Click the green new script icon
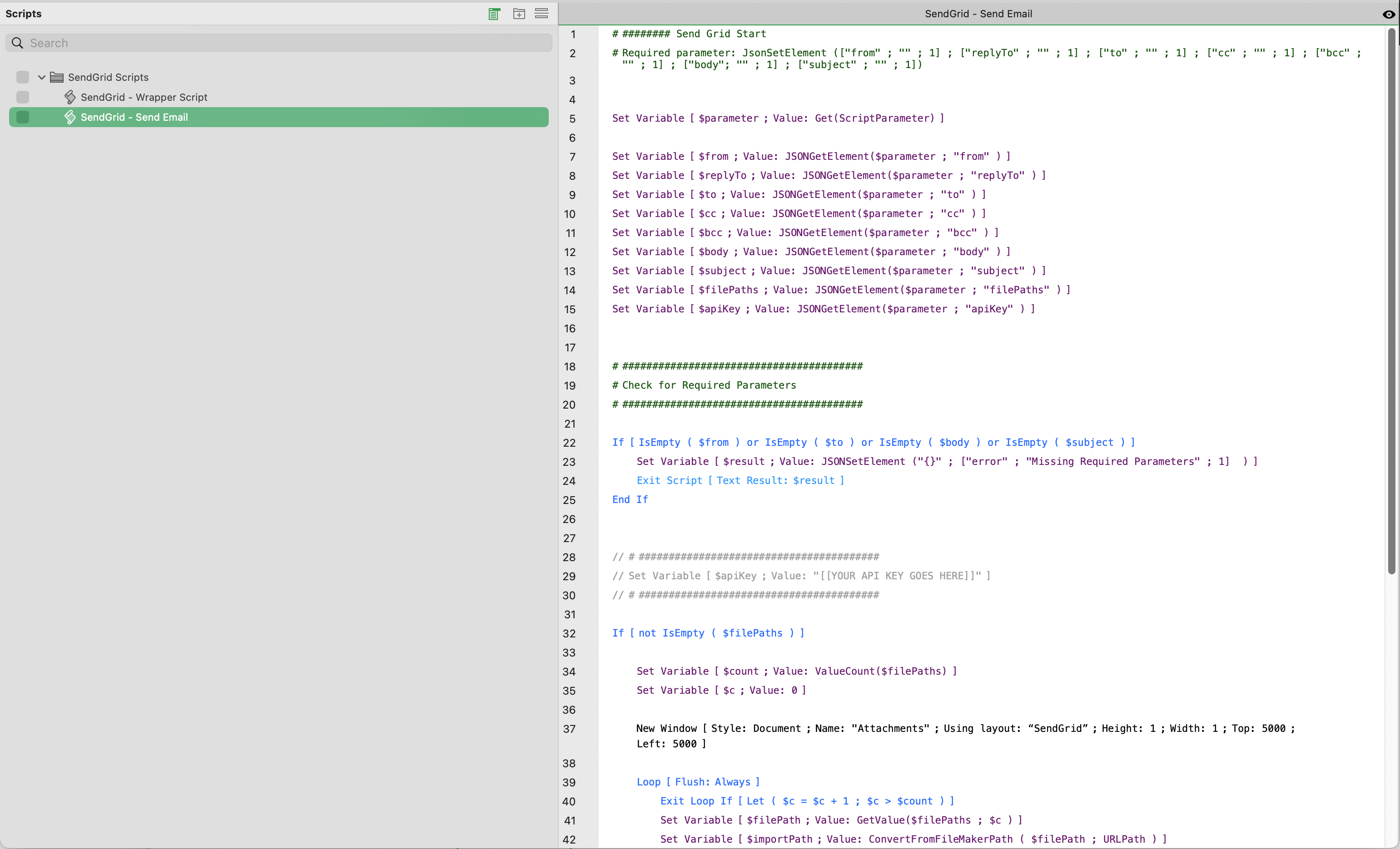 click(x=494, y=14)
